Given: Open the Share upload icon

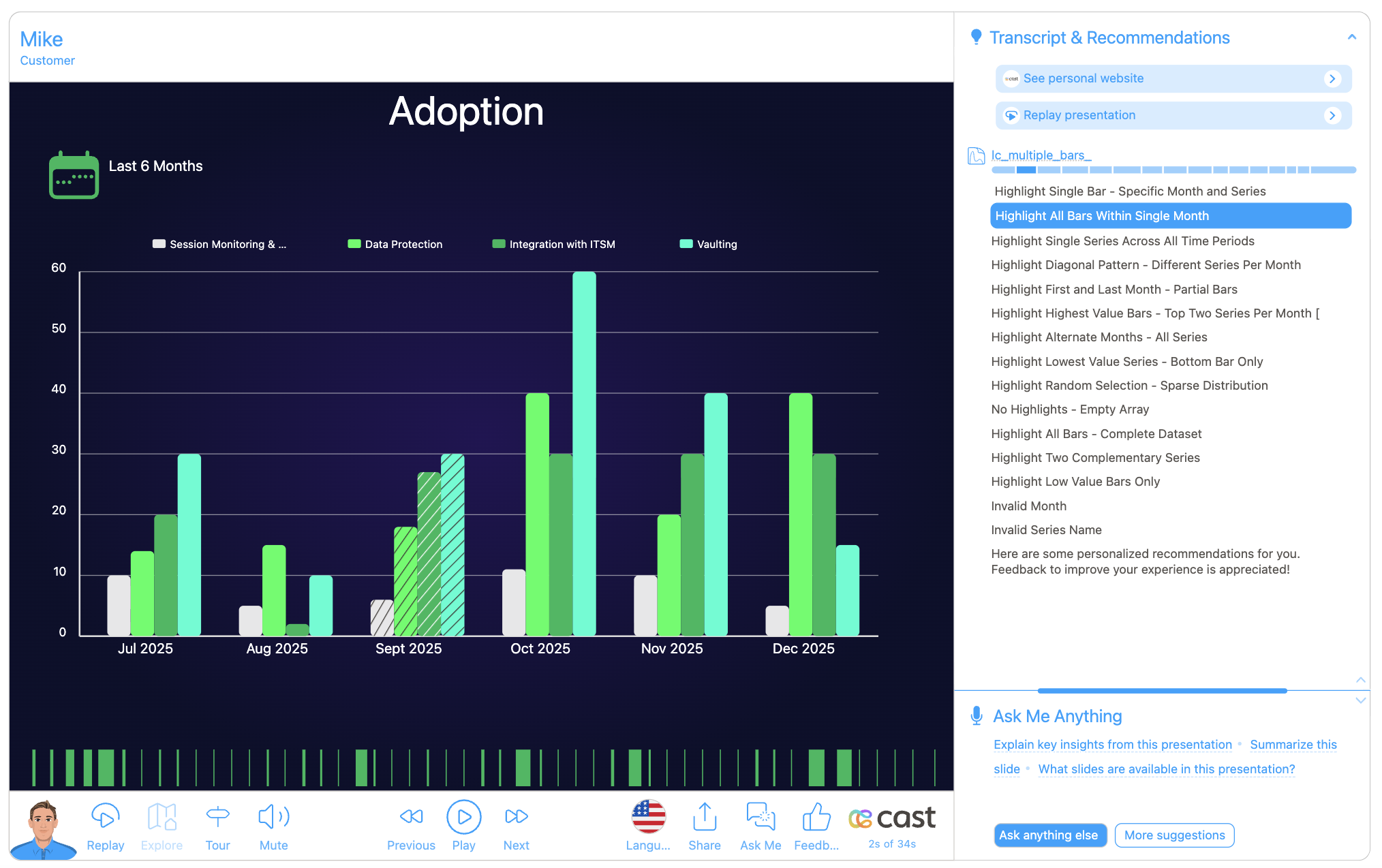Looking at the screenshot, I should tap(704, 816).
